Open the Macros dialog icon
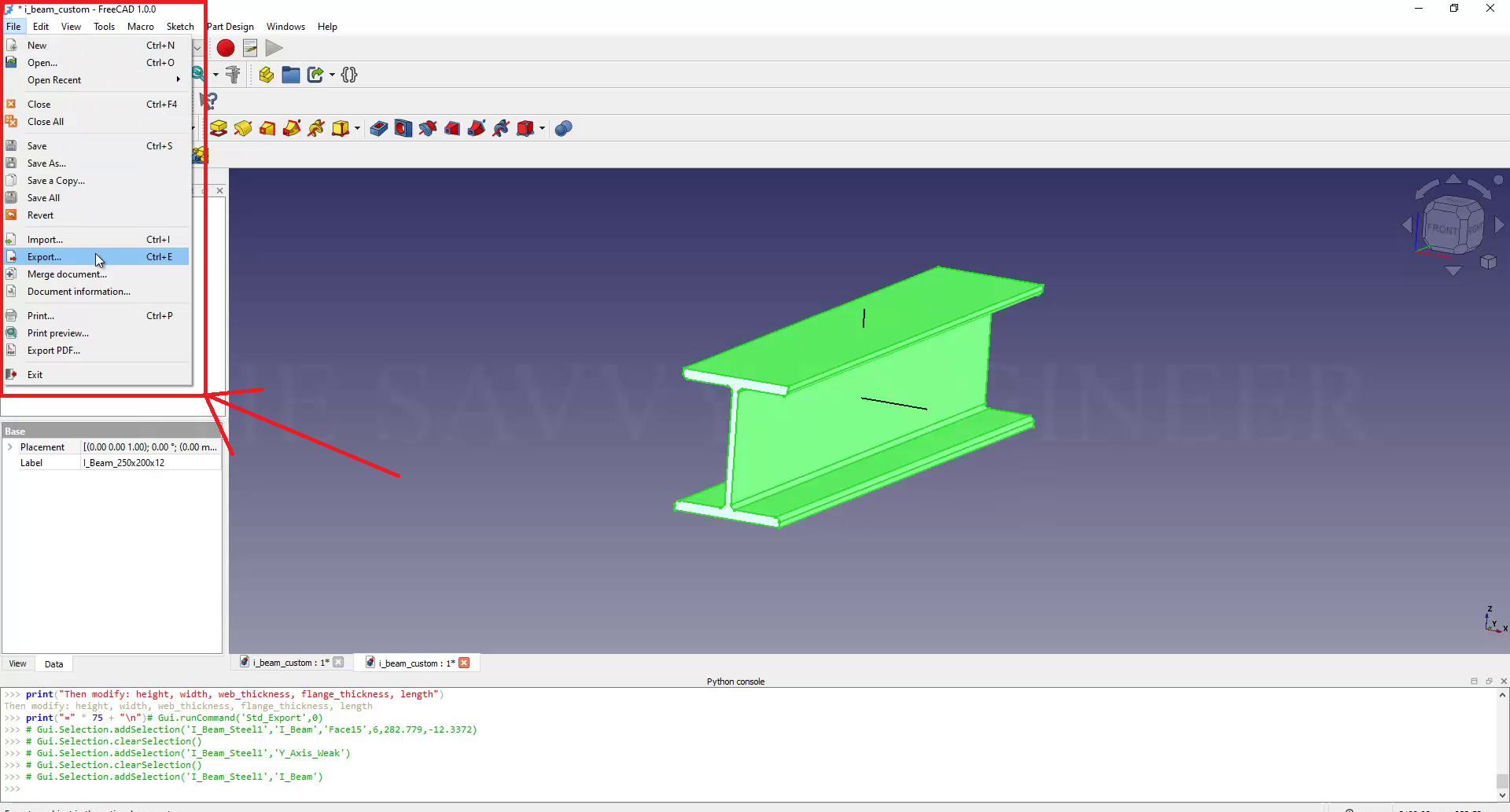This screenshot has width=1510, height=812. 250,48
